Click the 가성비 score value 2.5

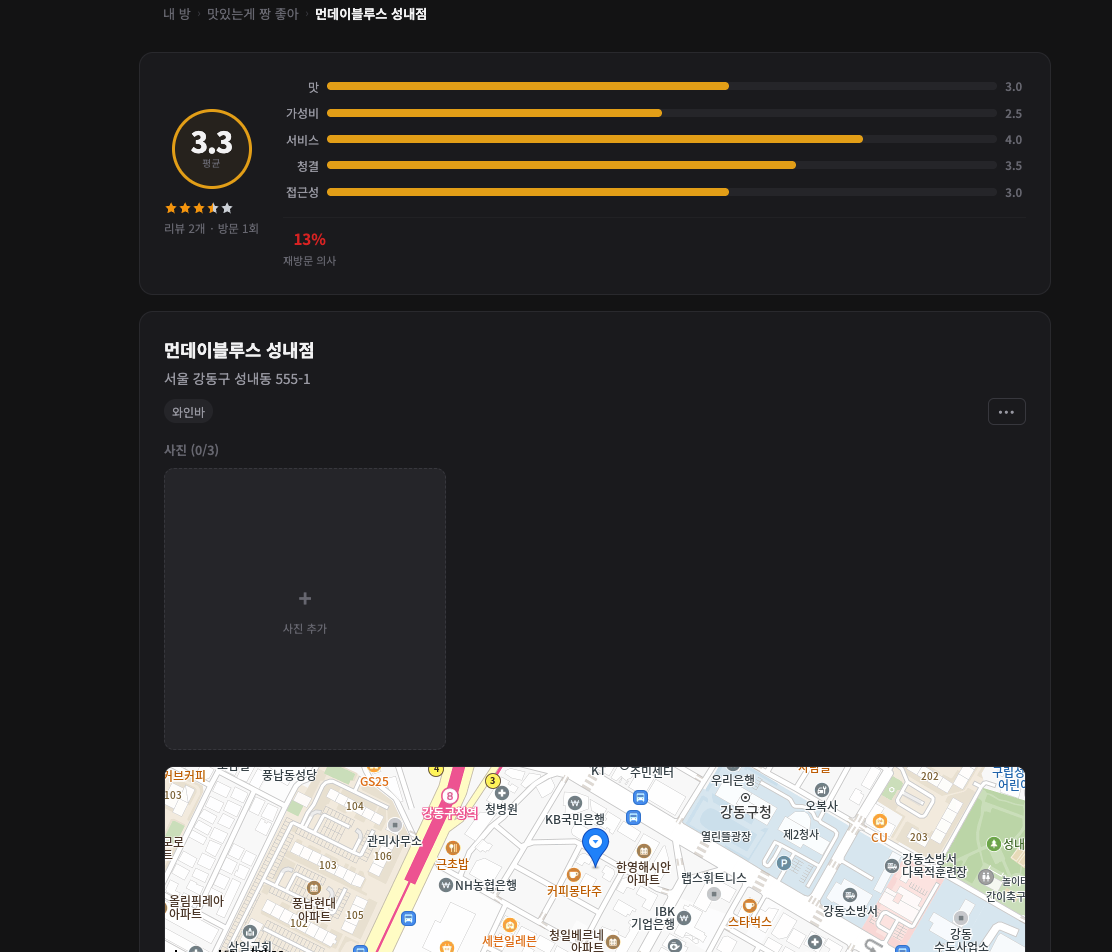(x=1013, y=114)
